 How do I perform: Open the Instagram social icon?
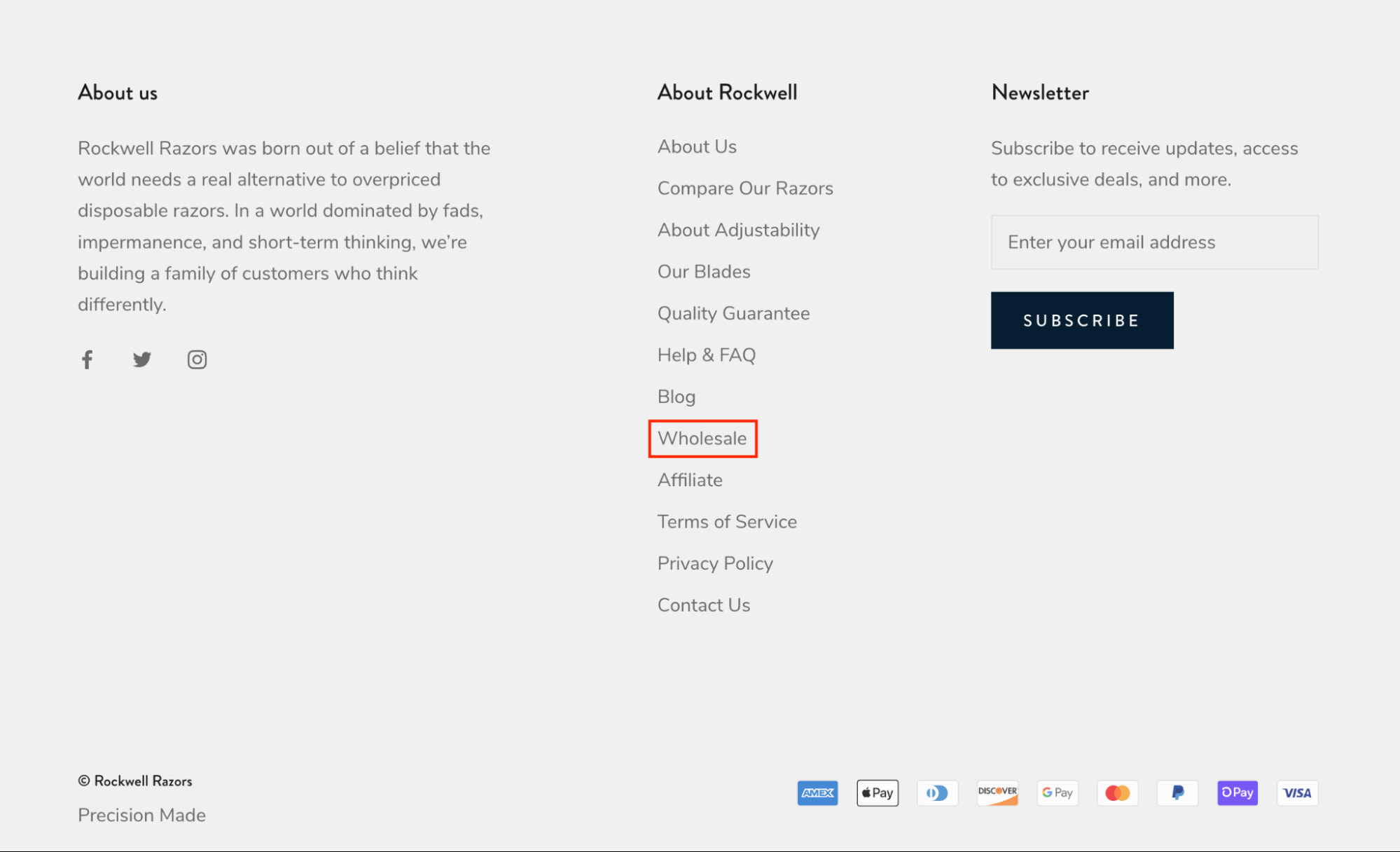[197, 359]
